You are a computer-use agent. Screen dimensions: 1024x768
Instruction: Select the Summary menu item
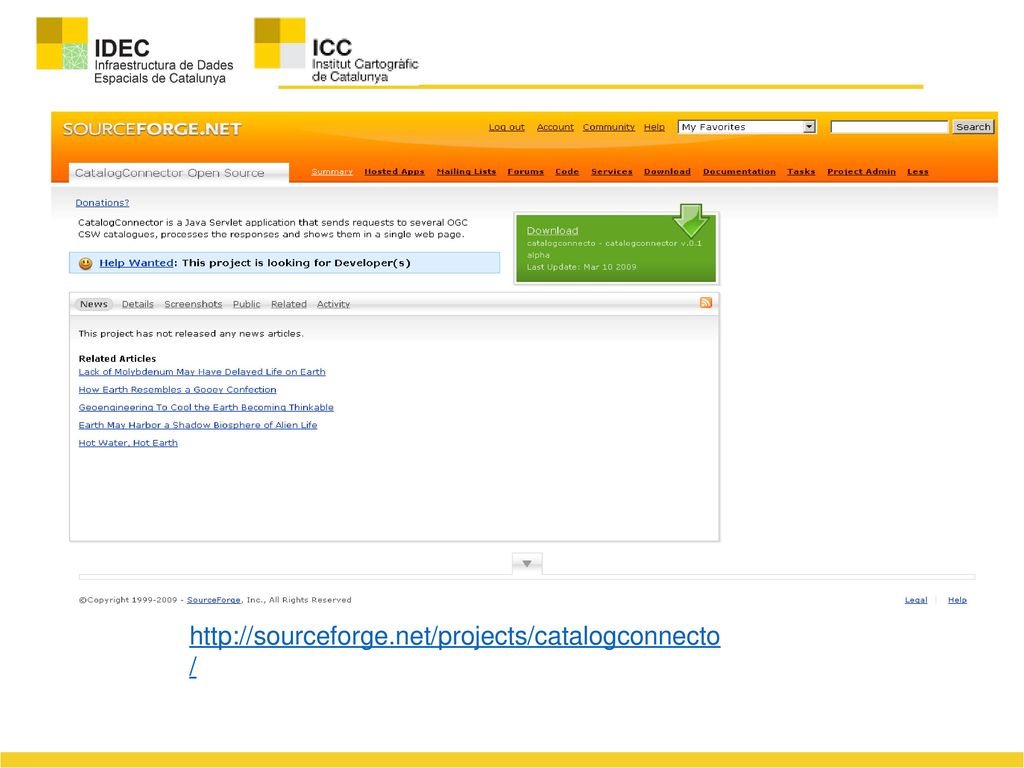click(332, 172)
